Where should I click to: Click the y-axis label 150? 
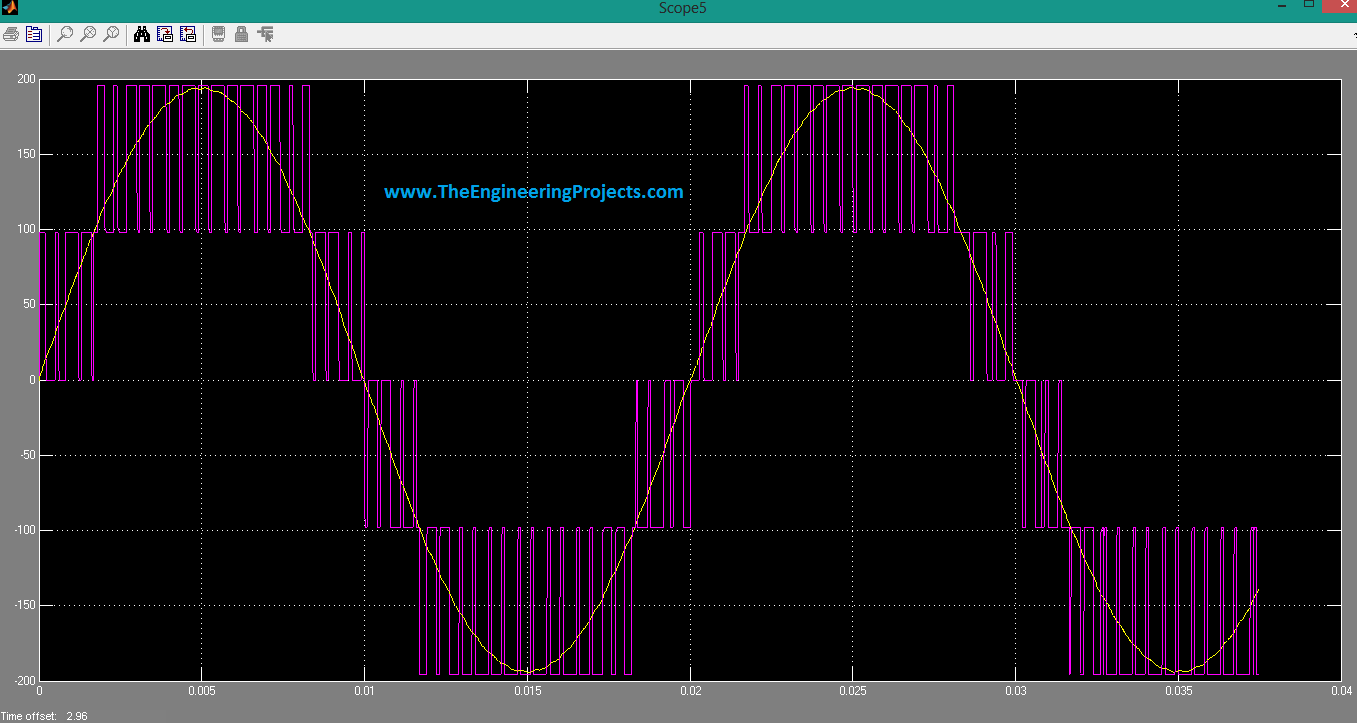coord(26,155)
